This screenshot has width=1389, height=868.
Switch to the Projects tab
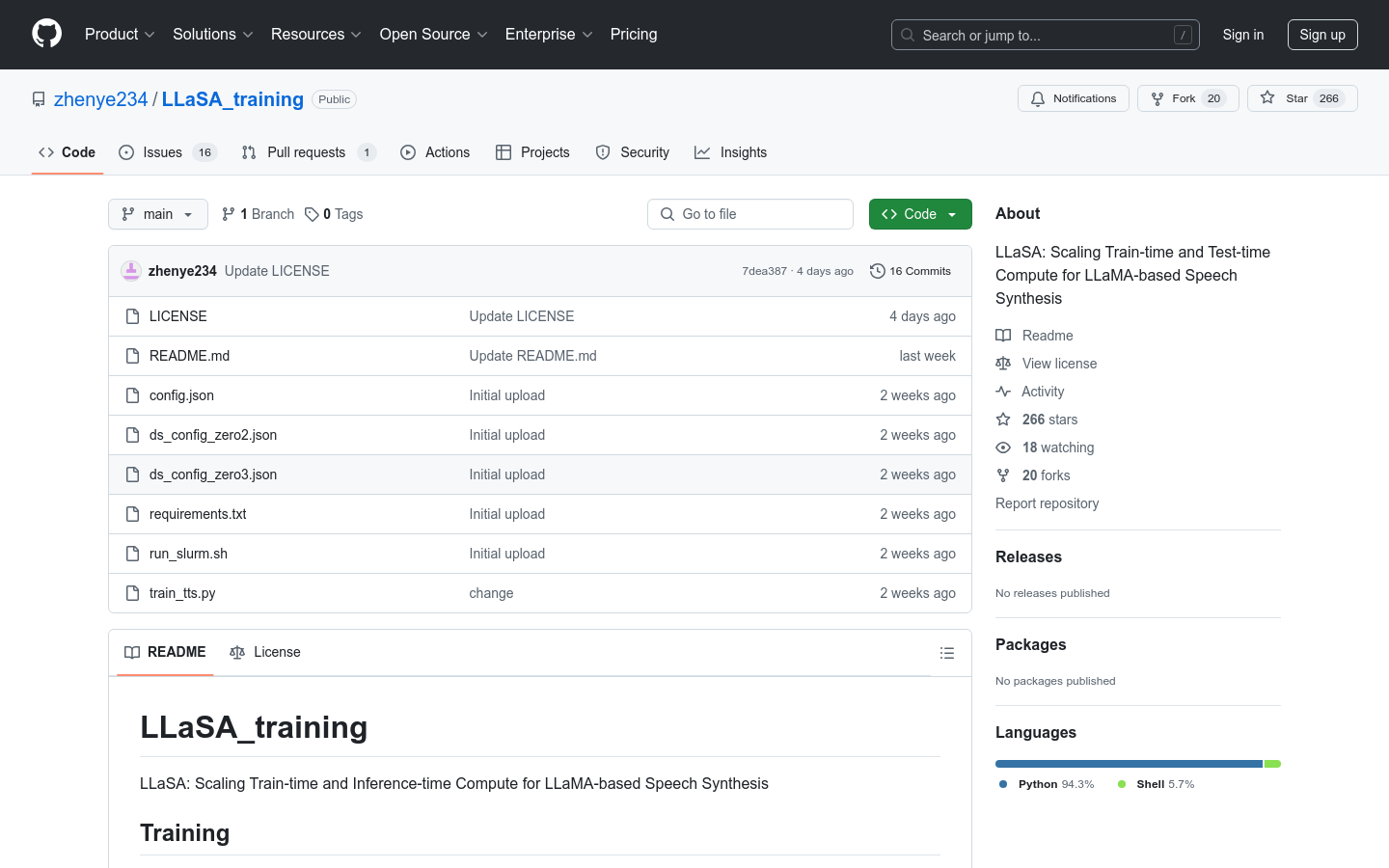click(x=532, y=152)
